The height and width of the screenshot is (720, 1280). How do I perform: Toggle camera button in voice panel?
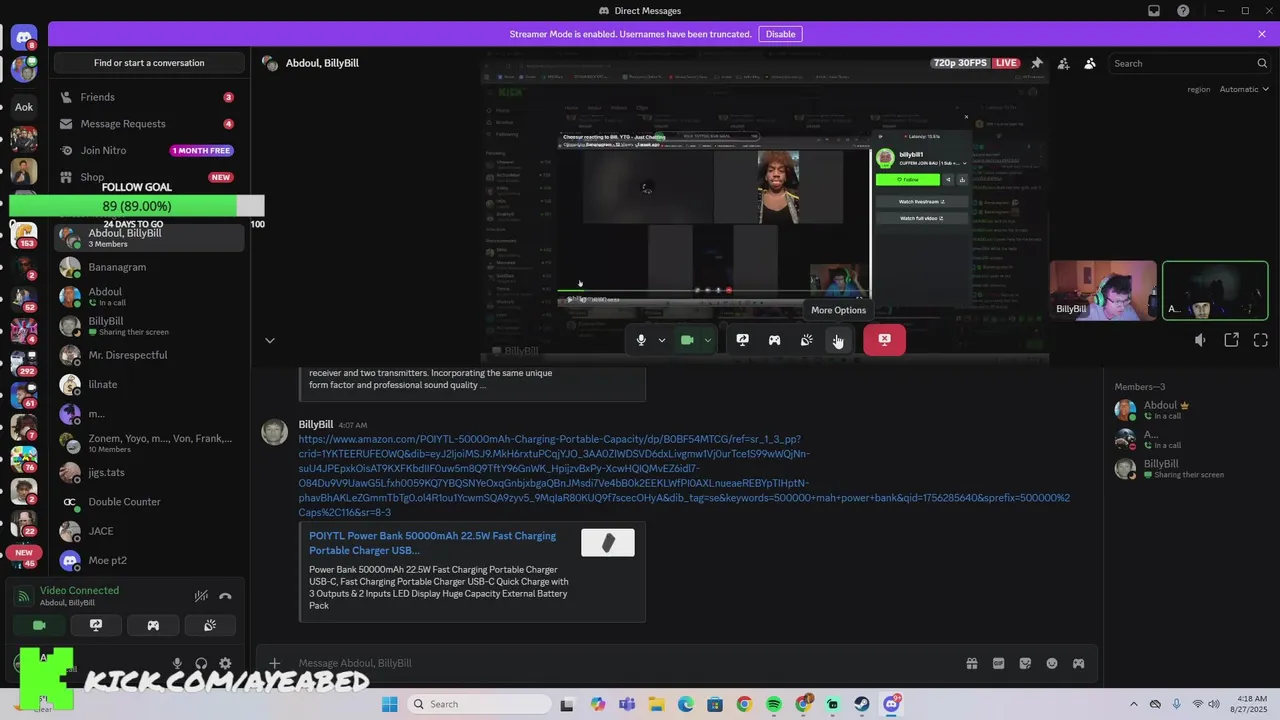click(39, 625)
